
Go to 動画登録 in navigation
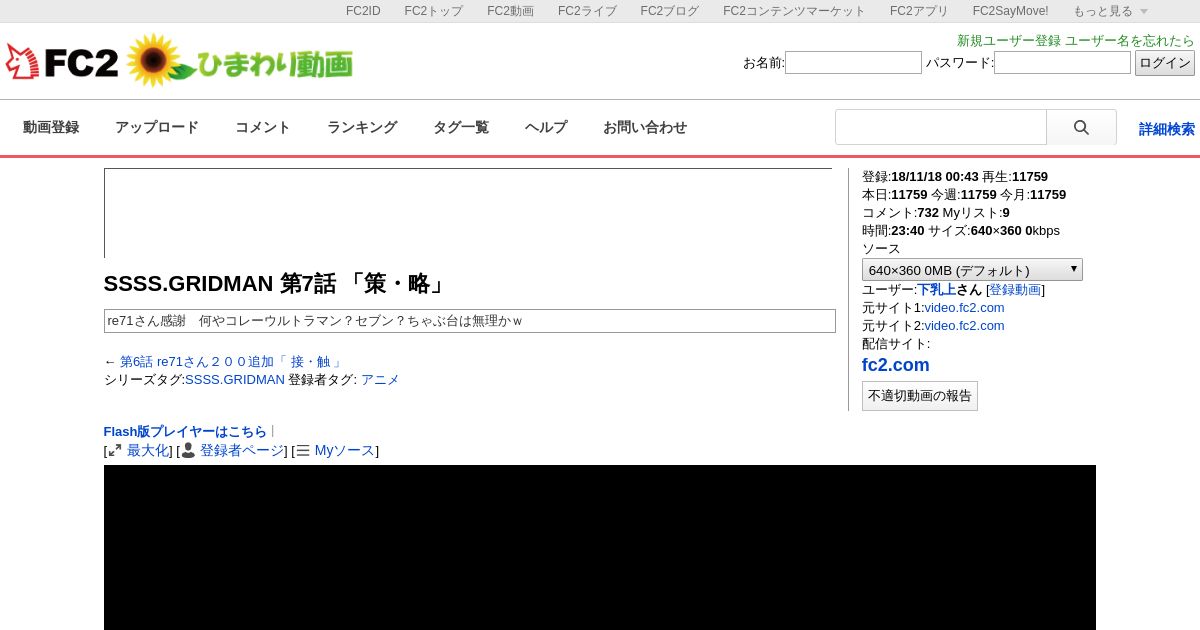tap(51, 127)
